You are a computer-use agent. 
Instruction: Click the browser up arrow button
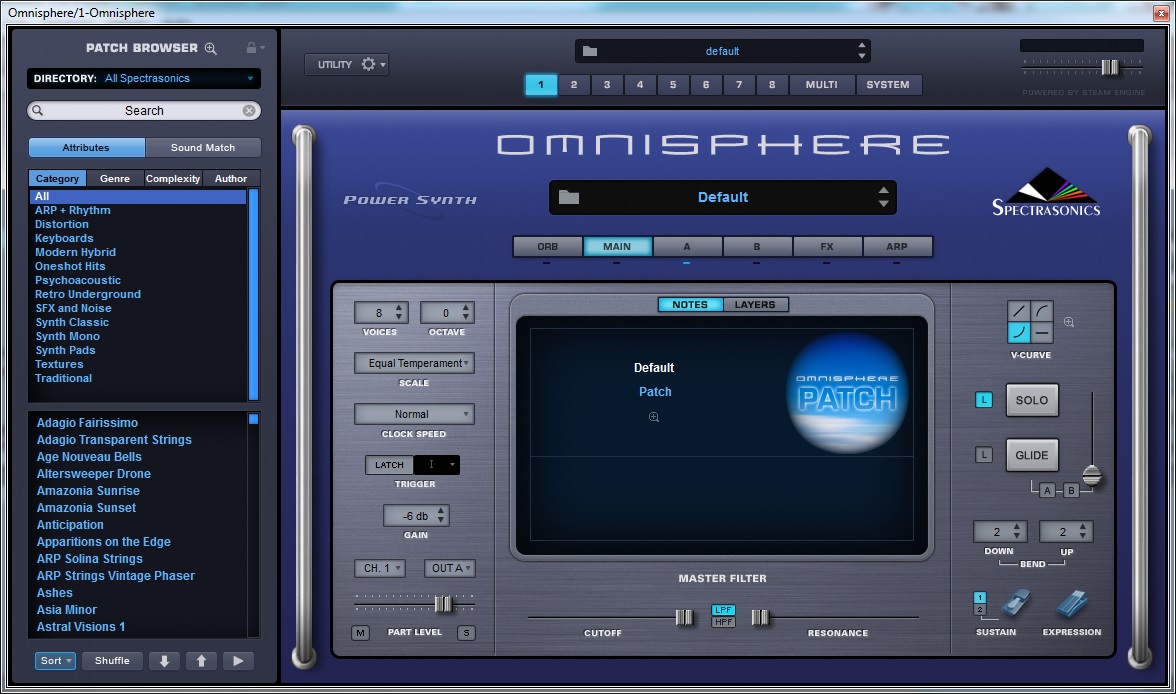(201, 661)
